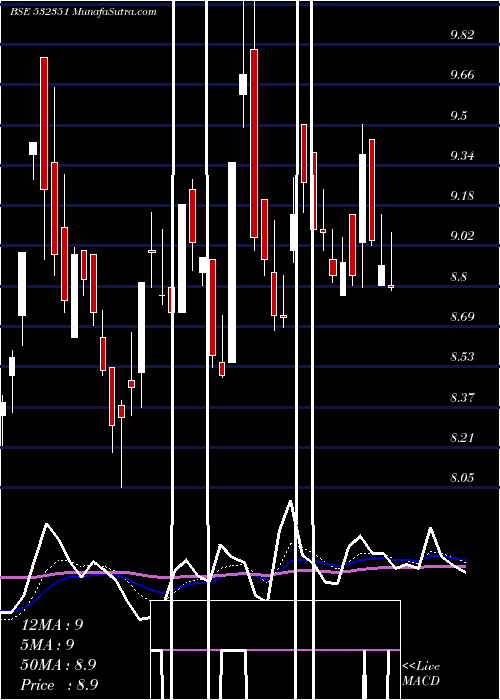
Task: Click the 8.37 price axis label
Action: tap(462, 397)
